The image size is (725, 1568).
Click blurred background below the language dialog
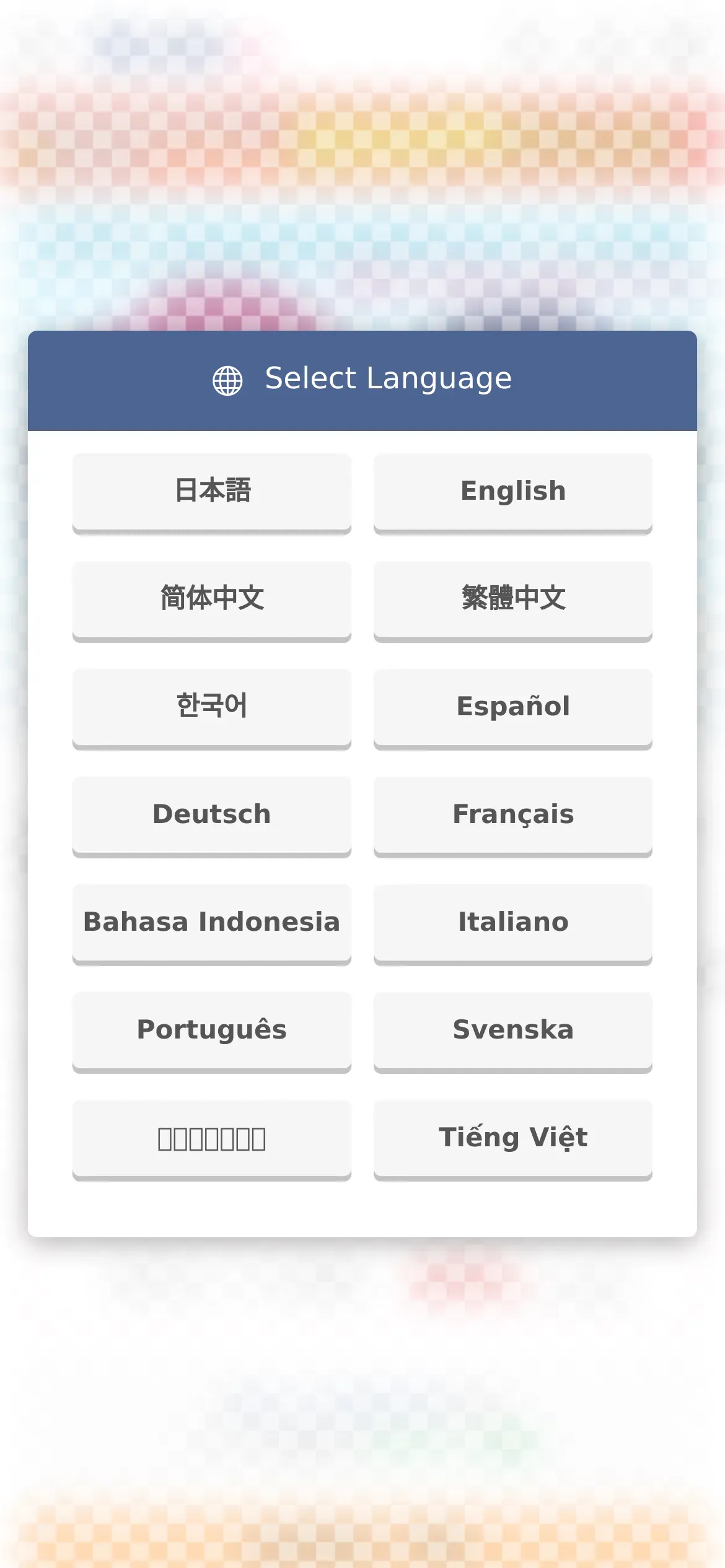362,1403
